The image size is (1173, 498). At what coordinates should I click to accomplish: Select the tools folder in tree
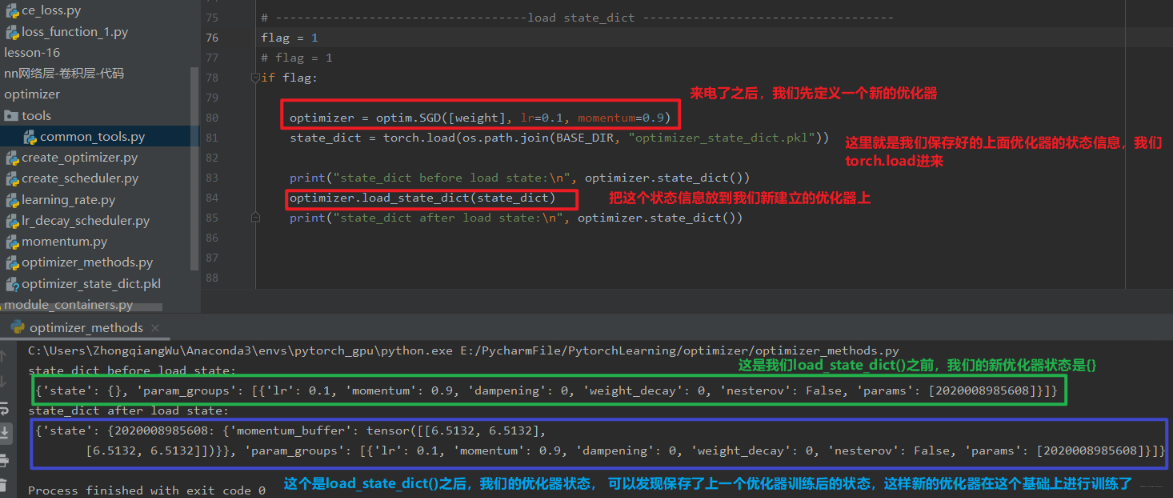pos(36,116)
